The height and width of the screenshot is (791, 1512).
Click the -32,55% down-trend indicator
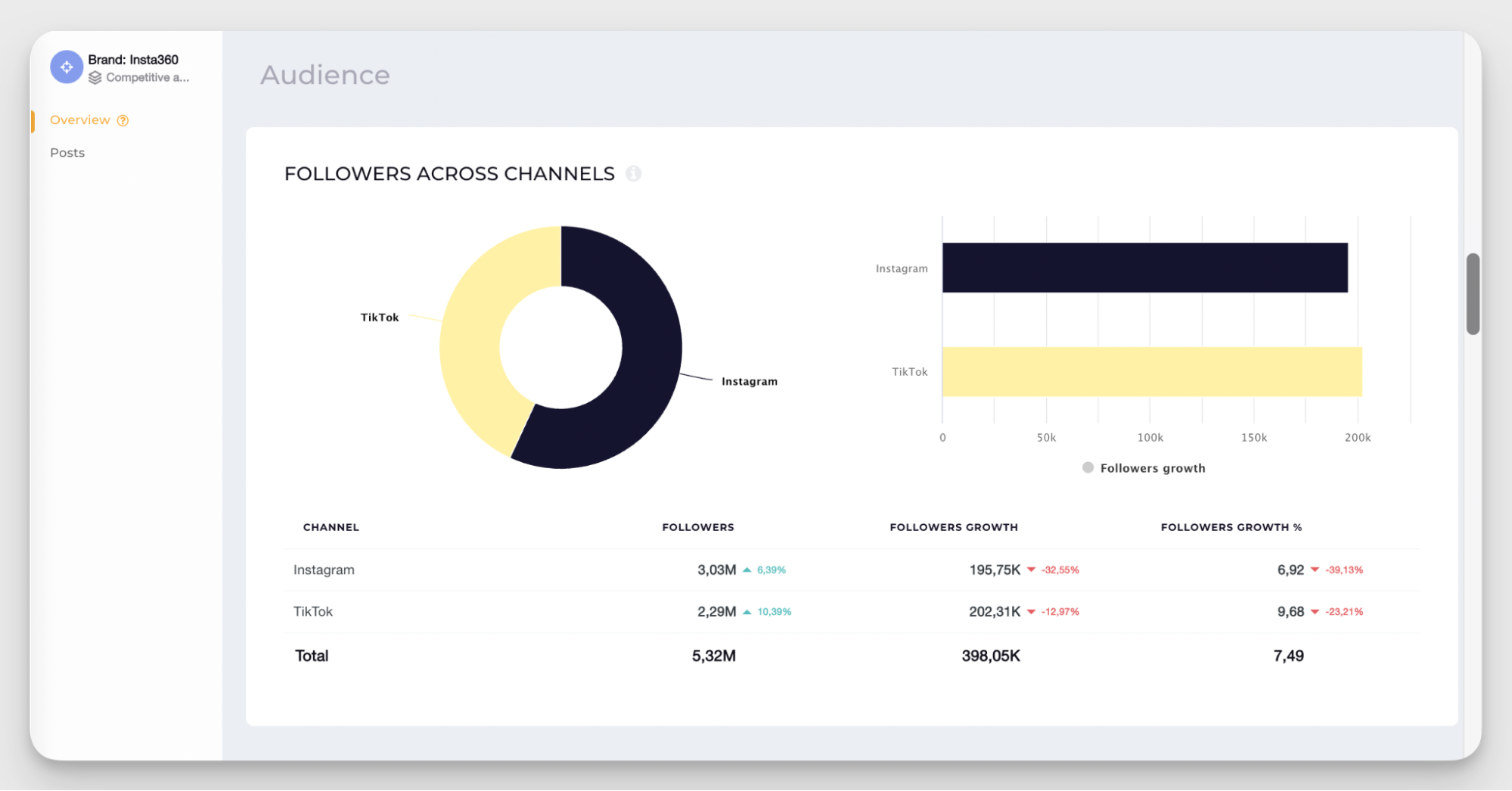[x=1053, y=570]
